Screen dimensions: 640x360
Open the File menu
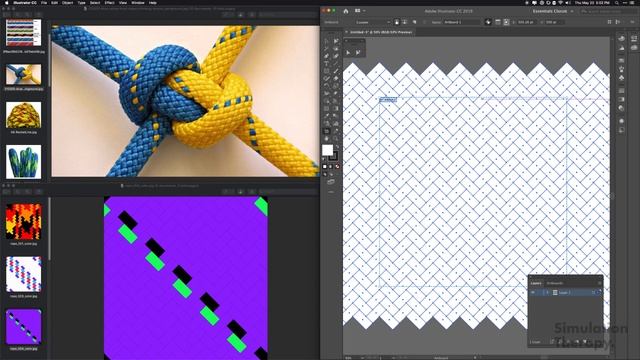[x=44, y=2]
